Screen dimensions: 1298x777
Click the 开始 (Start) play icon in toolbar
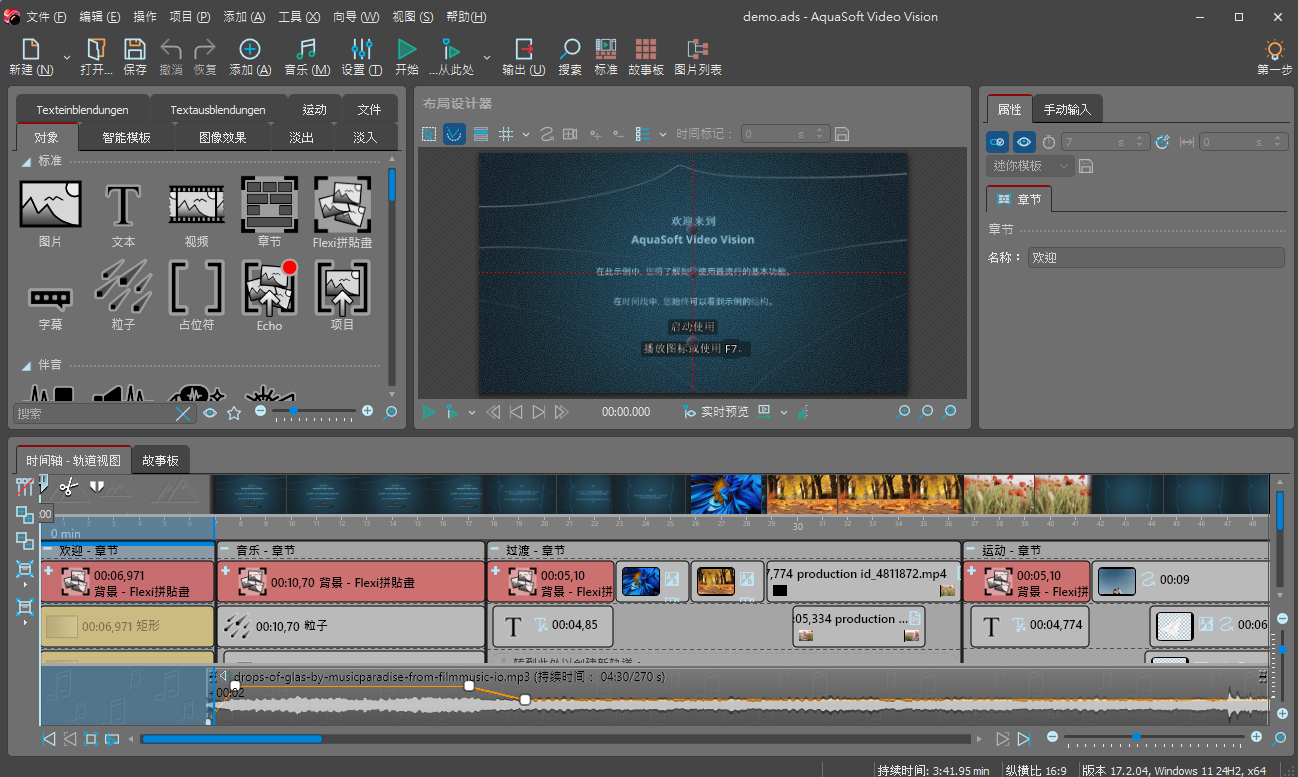[406, 49]
